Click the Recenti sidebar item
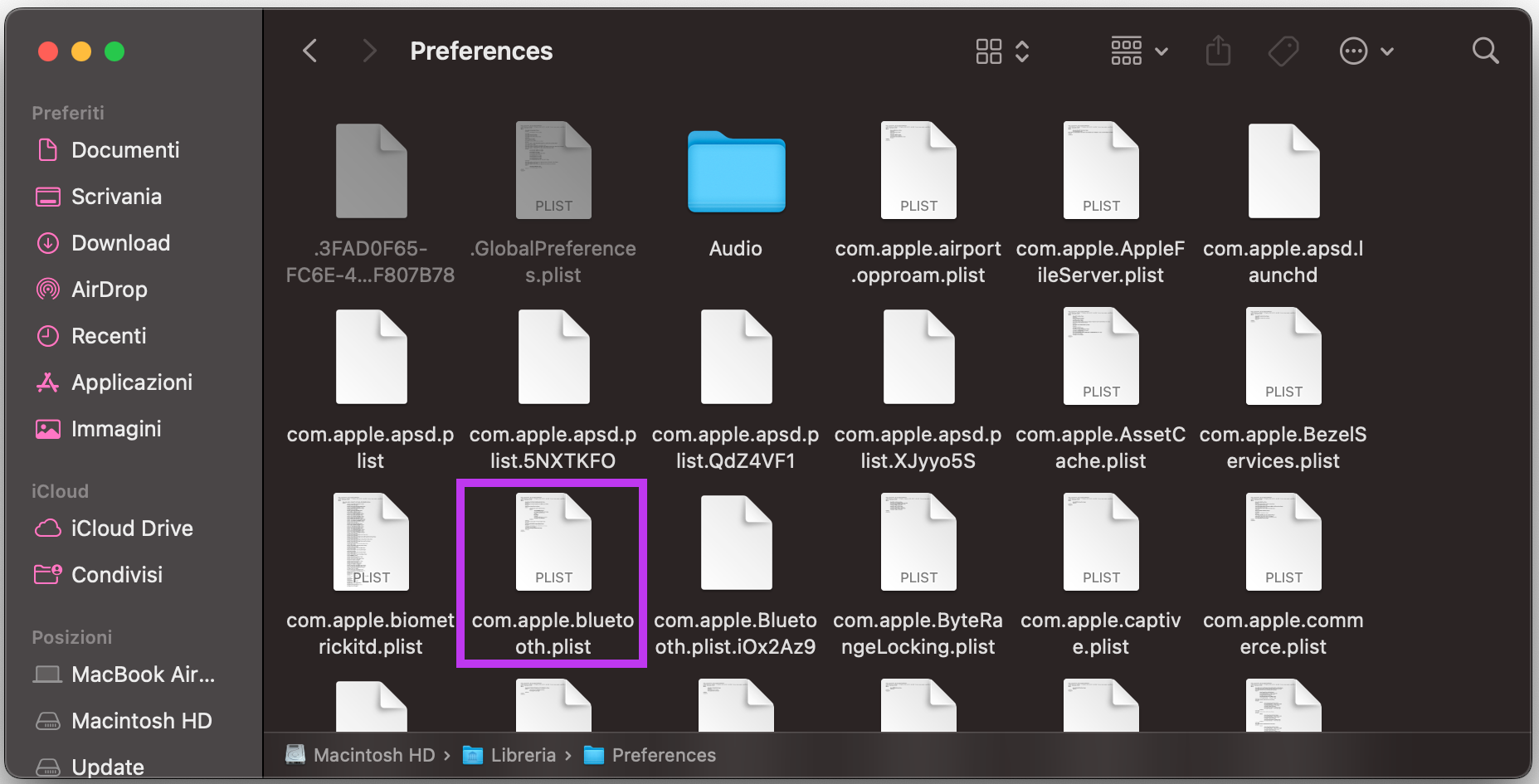The width and height of the screenshot is (1539, 784). (110, 336)
